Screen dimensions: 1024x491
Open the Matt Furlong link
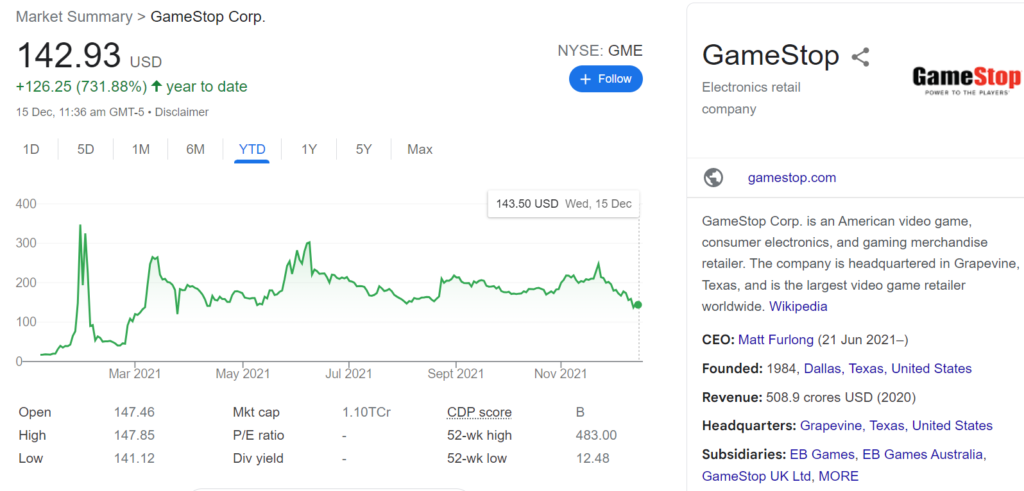click(x=776, y=340)
